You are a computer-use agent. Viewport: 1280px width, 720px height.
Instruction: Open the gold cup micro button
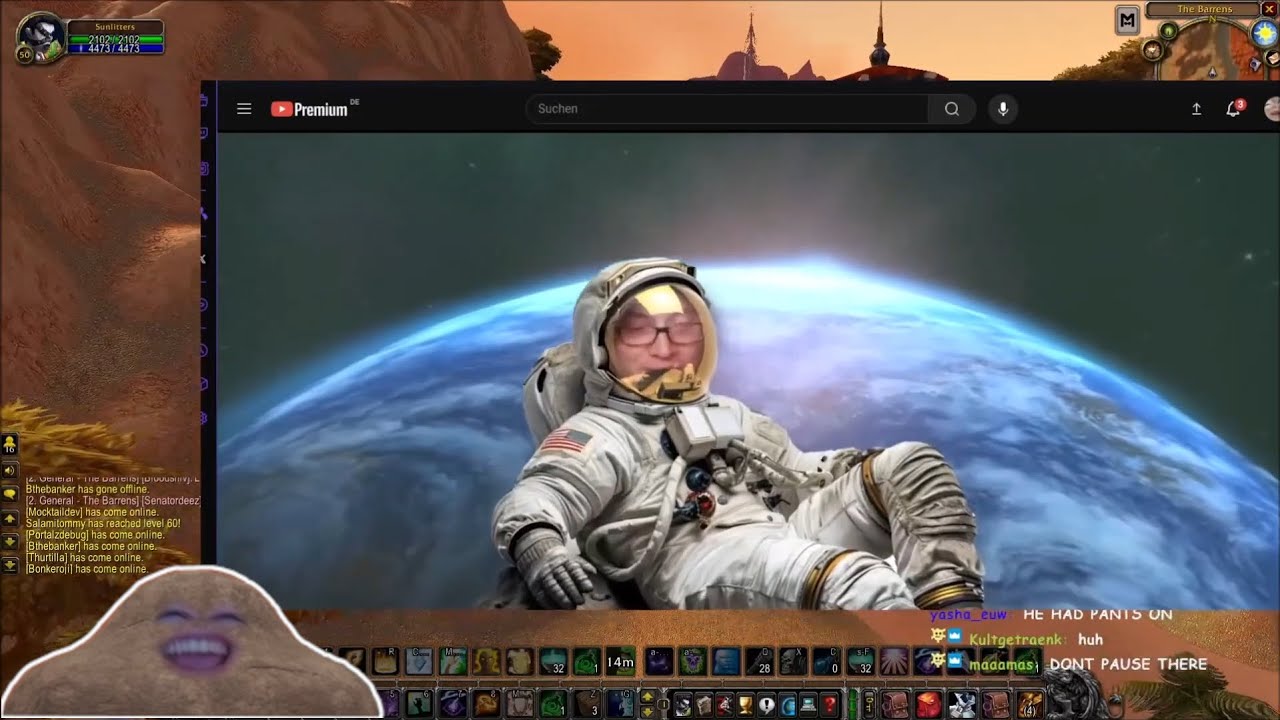pyautogui.click(x=746, y=705)
